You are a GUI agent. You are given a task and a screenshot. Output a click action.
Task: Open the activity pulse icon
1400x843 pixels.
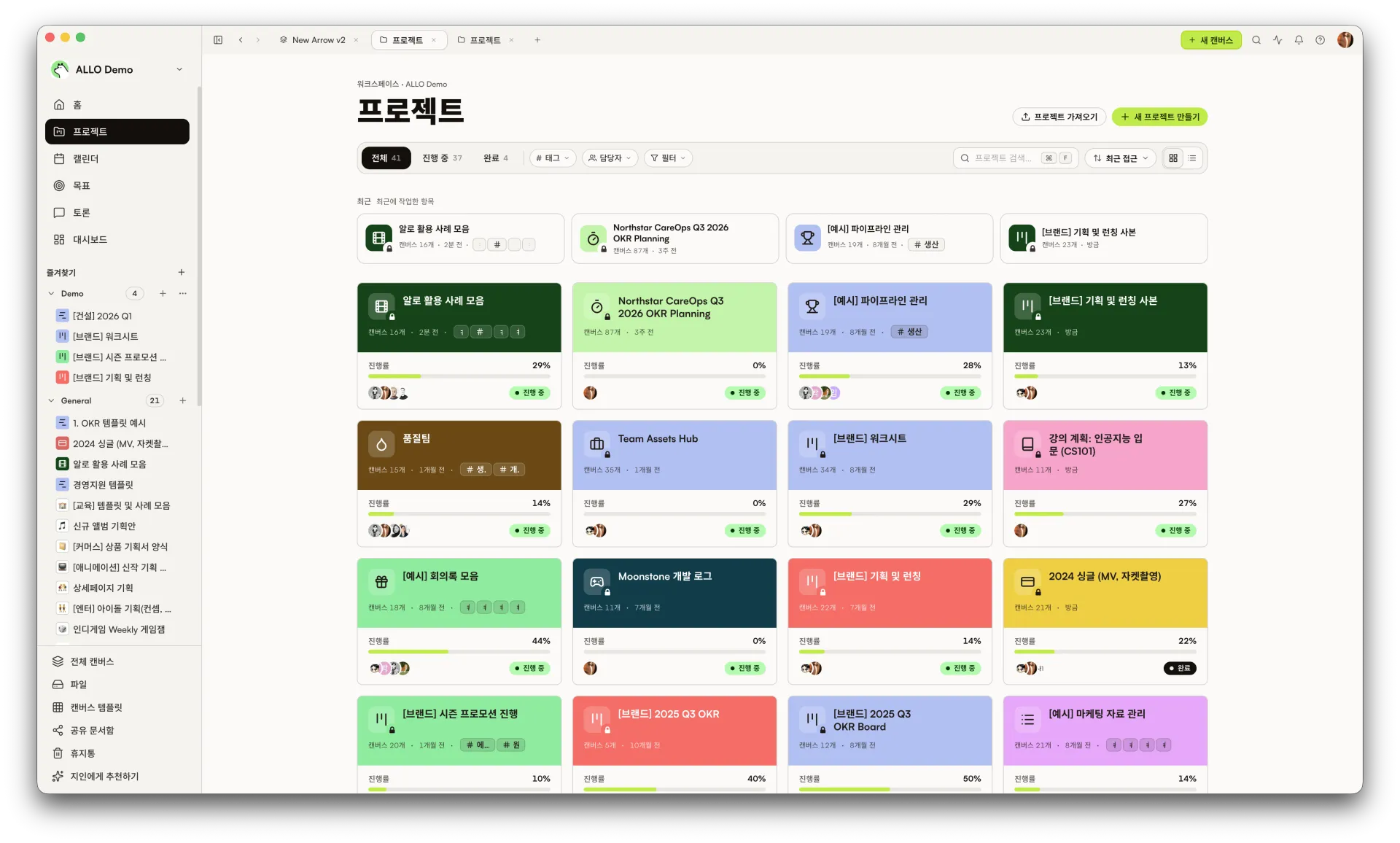1277,40
